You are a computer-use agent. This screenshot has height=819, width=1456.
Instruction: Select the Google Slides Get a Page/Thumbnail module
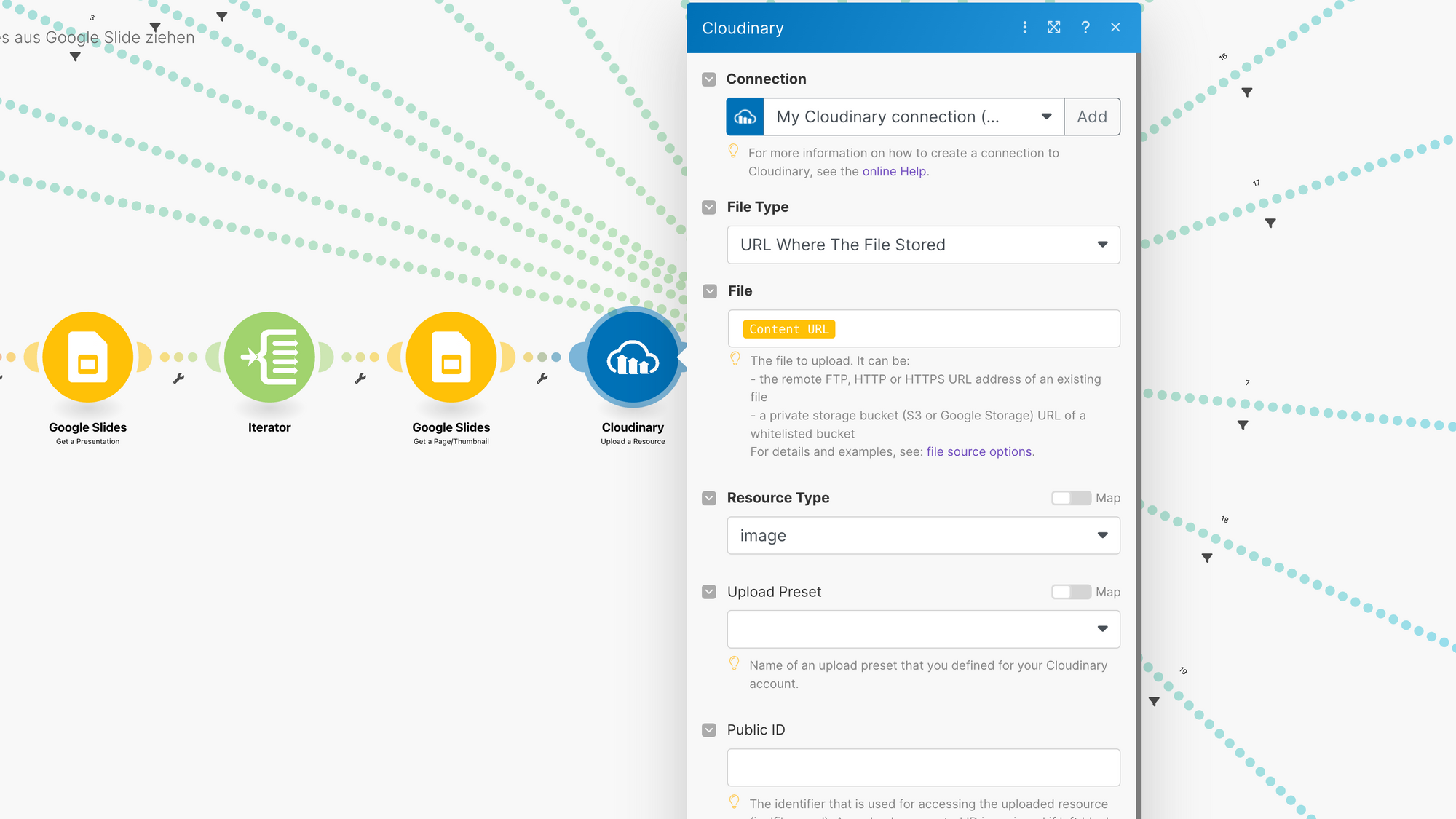(451, 357)
